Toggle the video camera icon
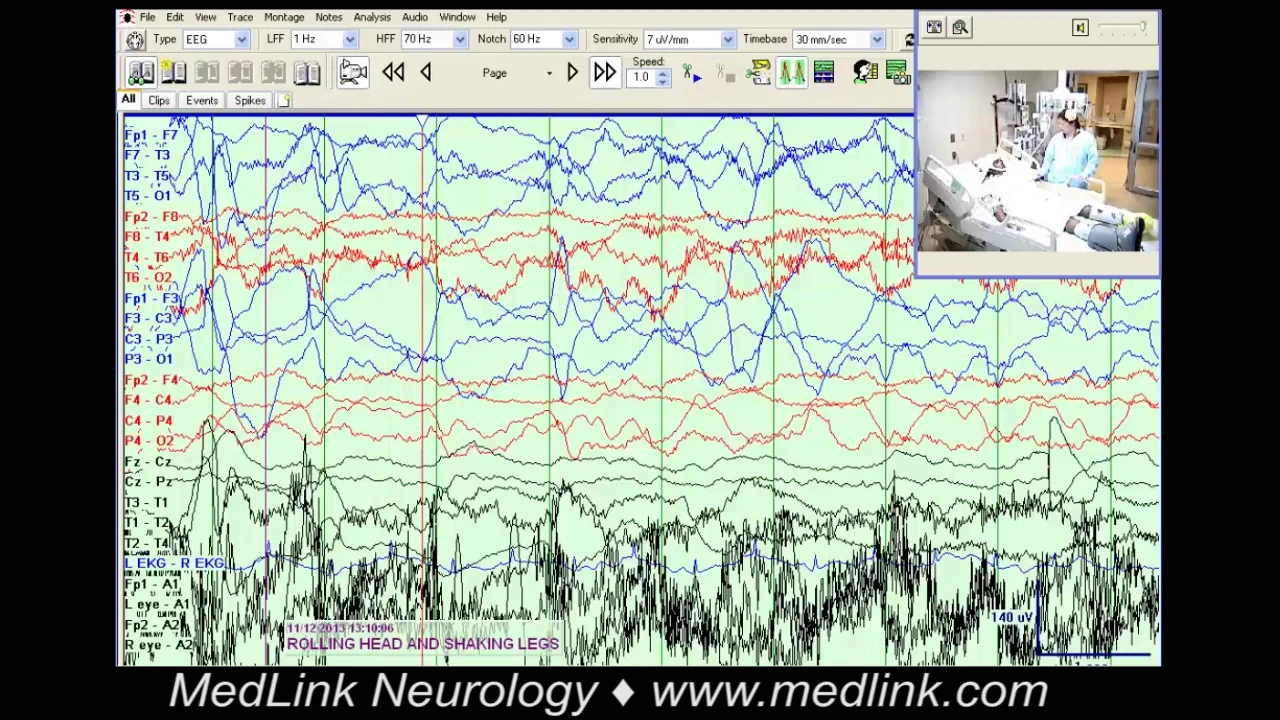The image size is (1280, 720). click(x=353, y=72)
